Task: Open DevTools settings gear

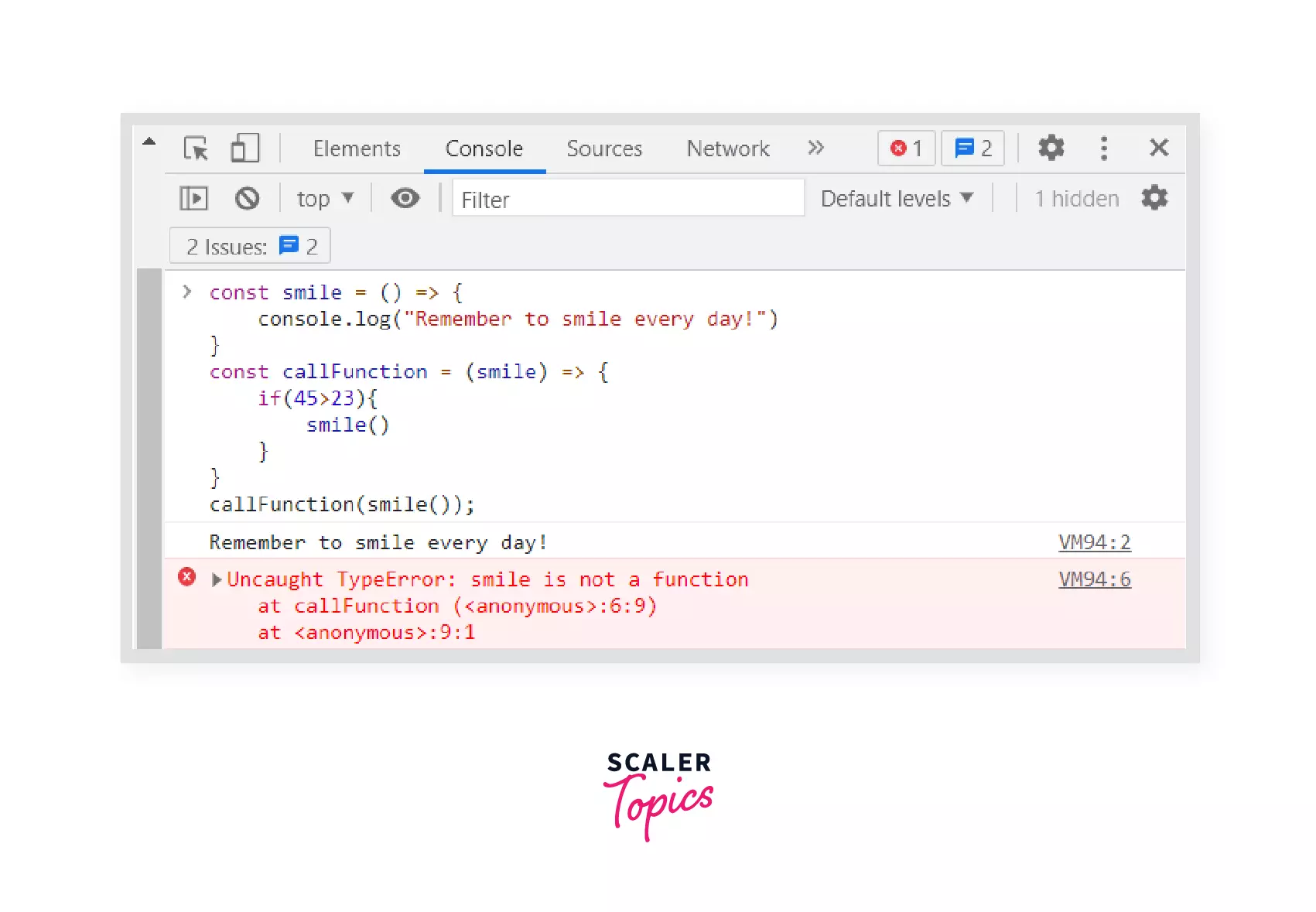Action: coord(1051,148)
